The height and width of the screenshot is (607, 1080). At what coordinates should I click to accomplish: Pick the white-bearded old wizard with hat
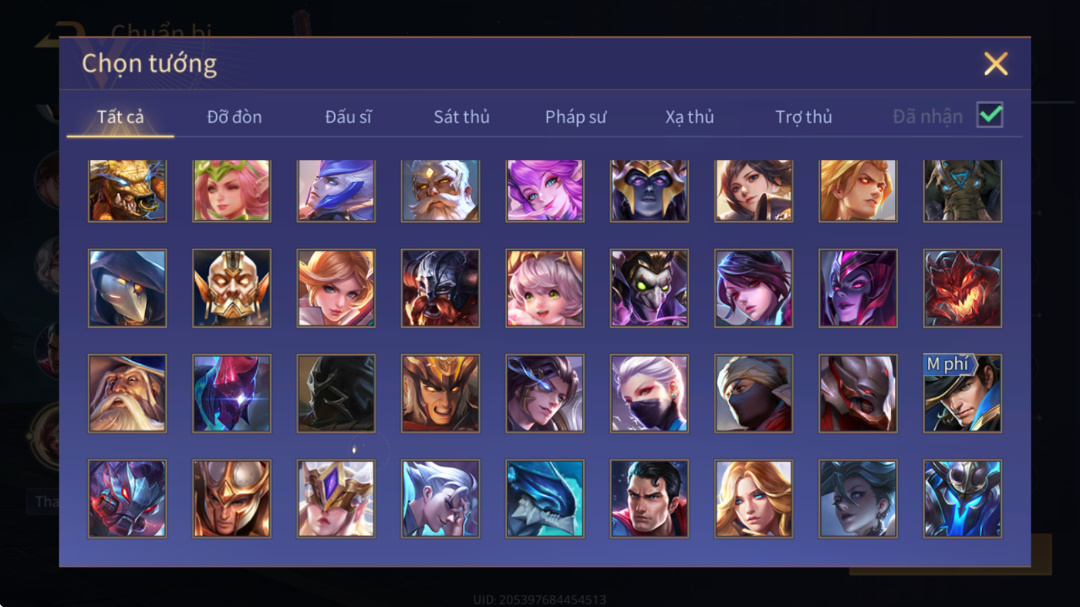127,393
